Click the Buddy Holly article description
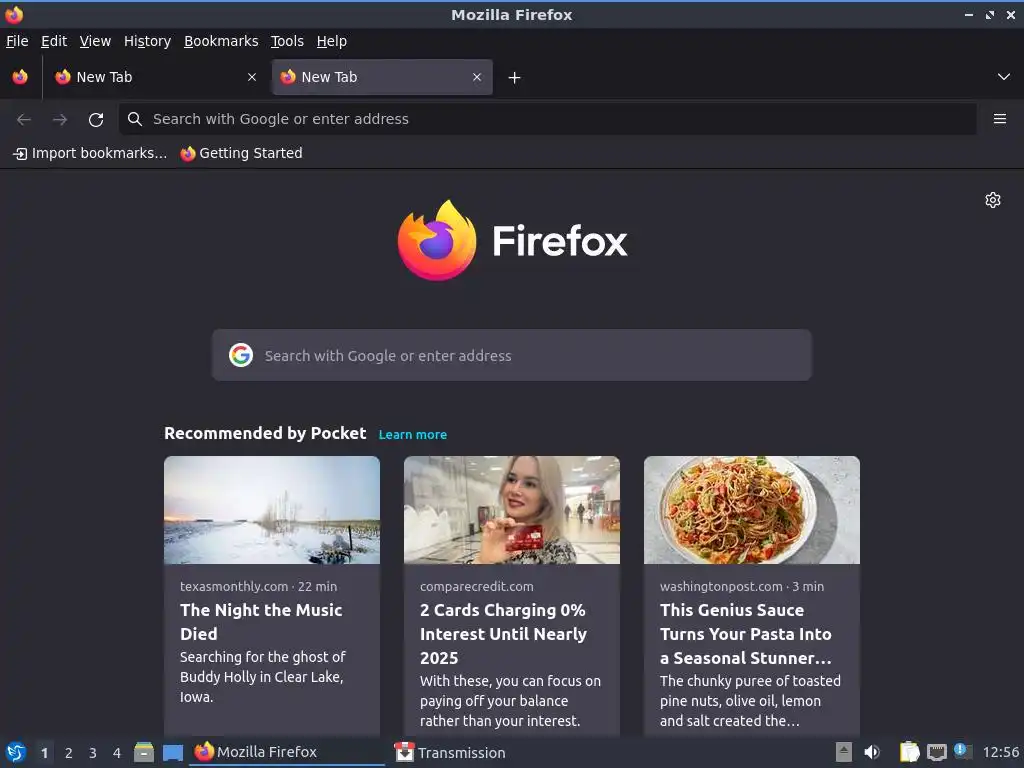Image resolution: width=1024 pixels, height=768 pixels. (263, 677)
